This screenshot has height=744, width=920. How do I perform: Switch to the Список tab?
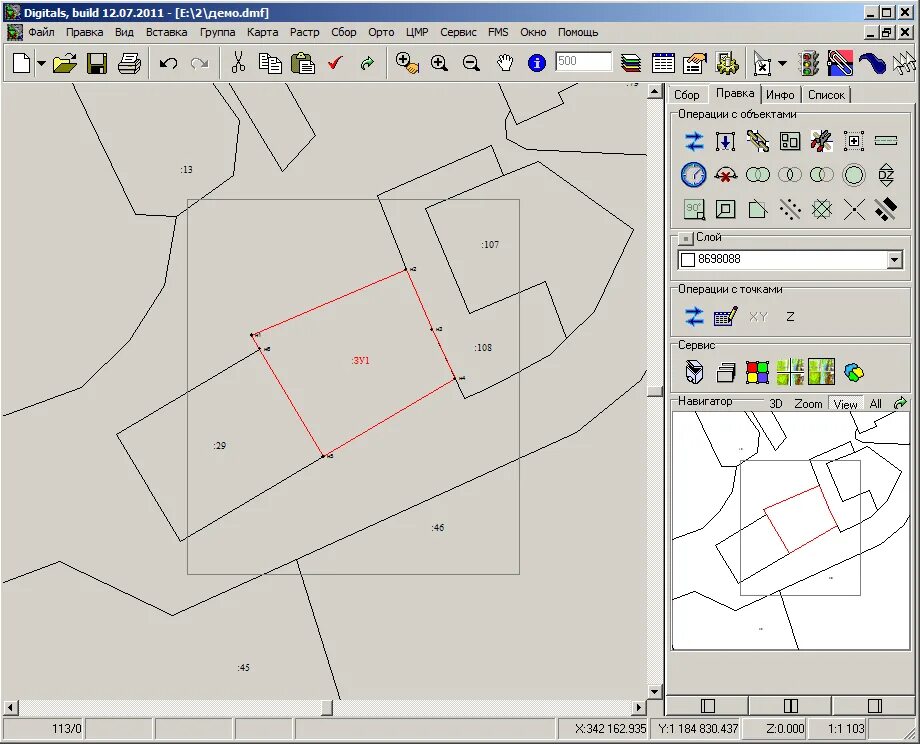tap(826, 94)
